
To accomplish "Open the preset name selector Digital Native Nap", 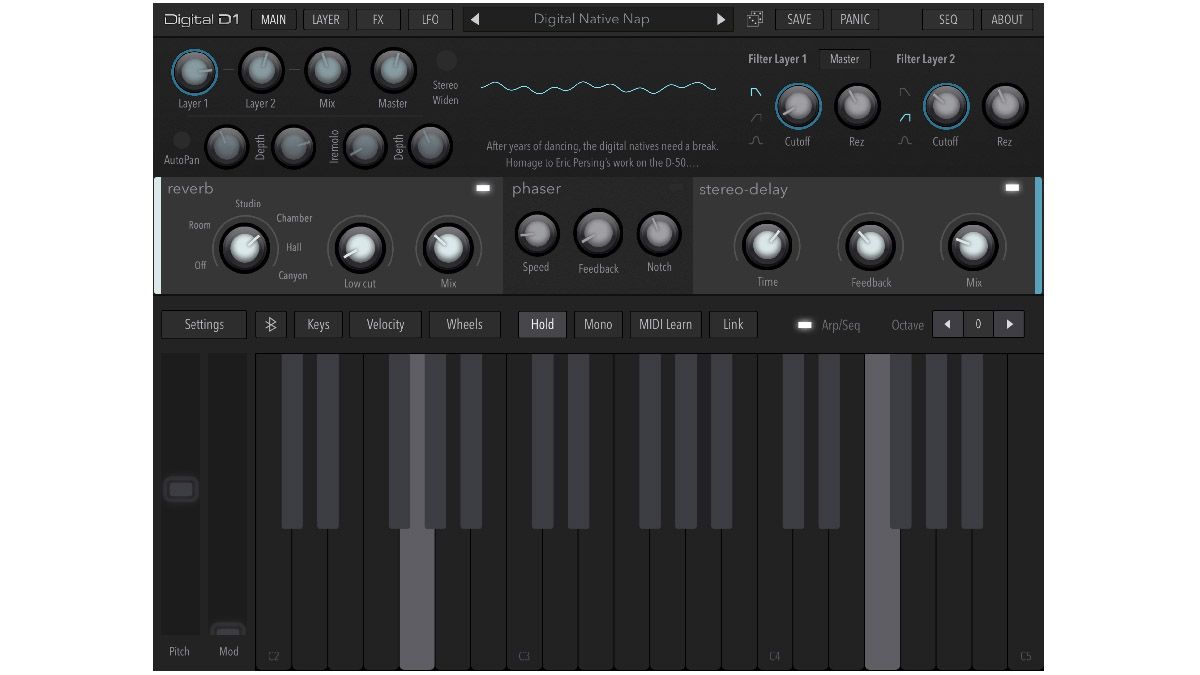I will pos(598,19).
